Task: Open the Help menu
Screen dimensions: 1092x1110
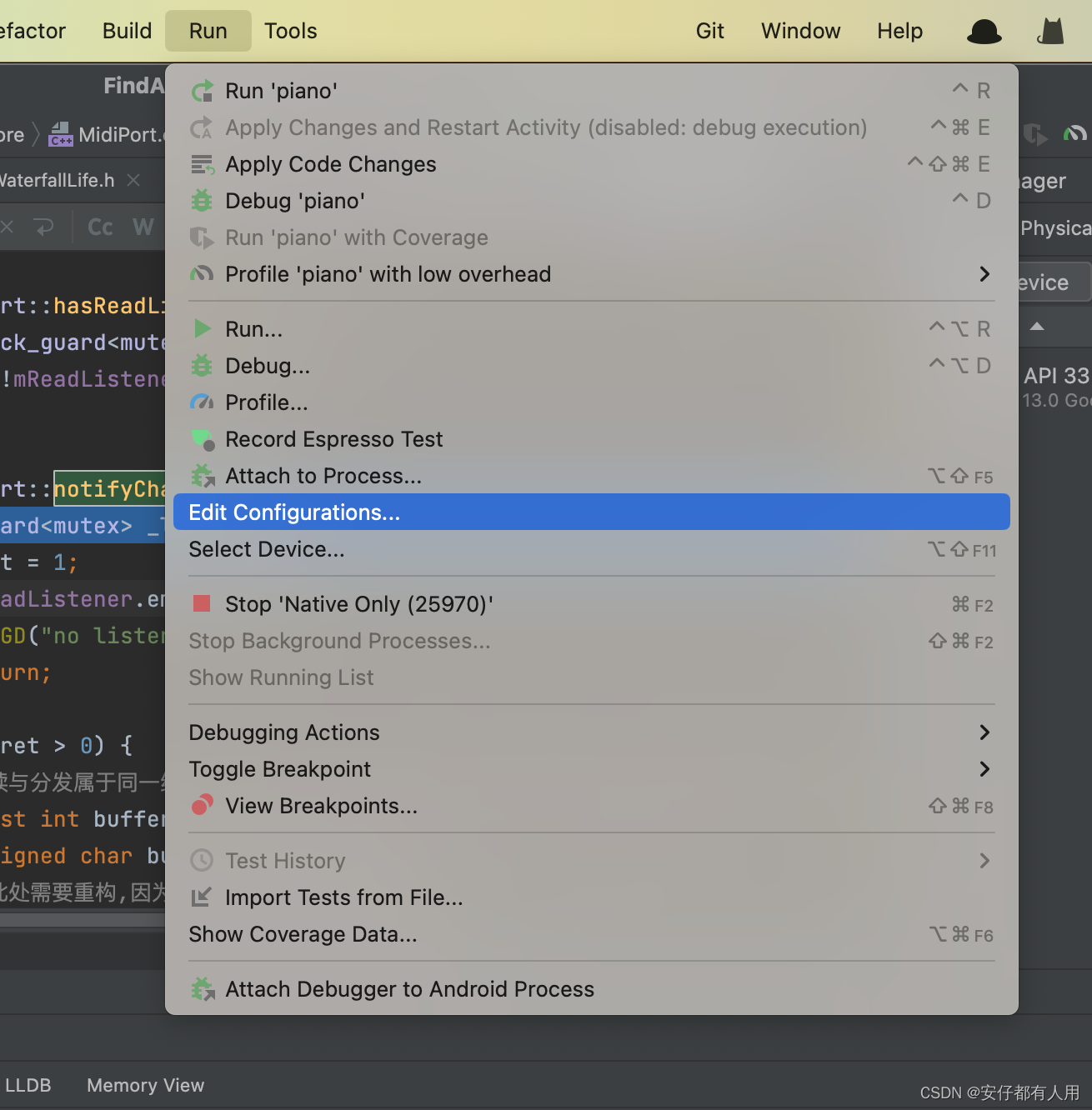Action: 900,31
